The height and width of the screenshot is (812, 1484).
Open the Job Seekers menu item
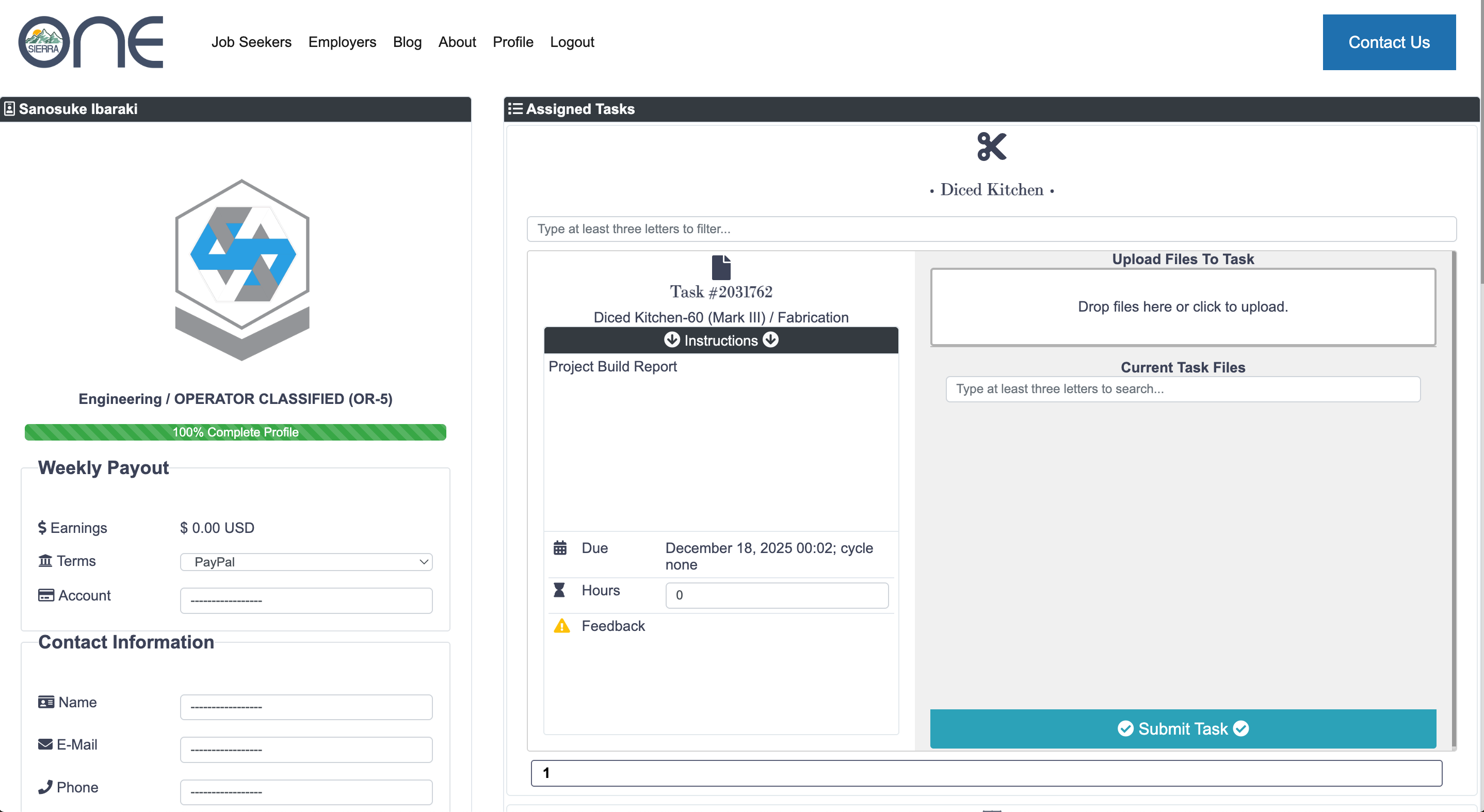point(251,42)
